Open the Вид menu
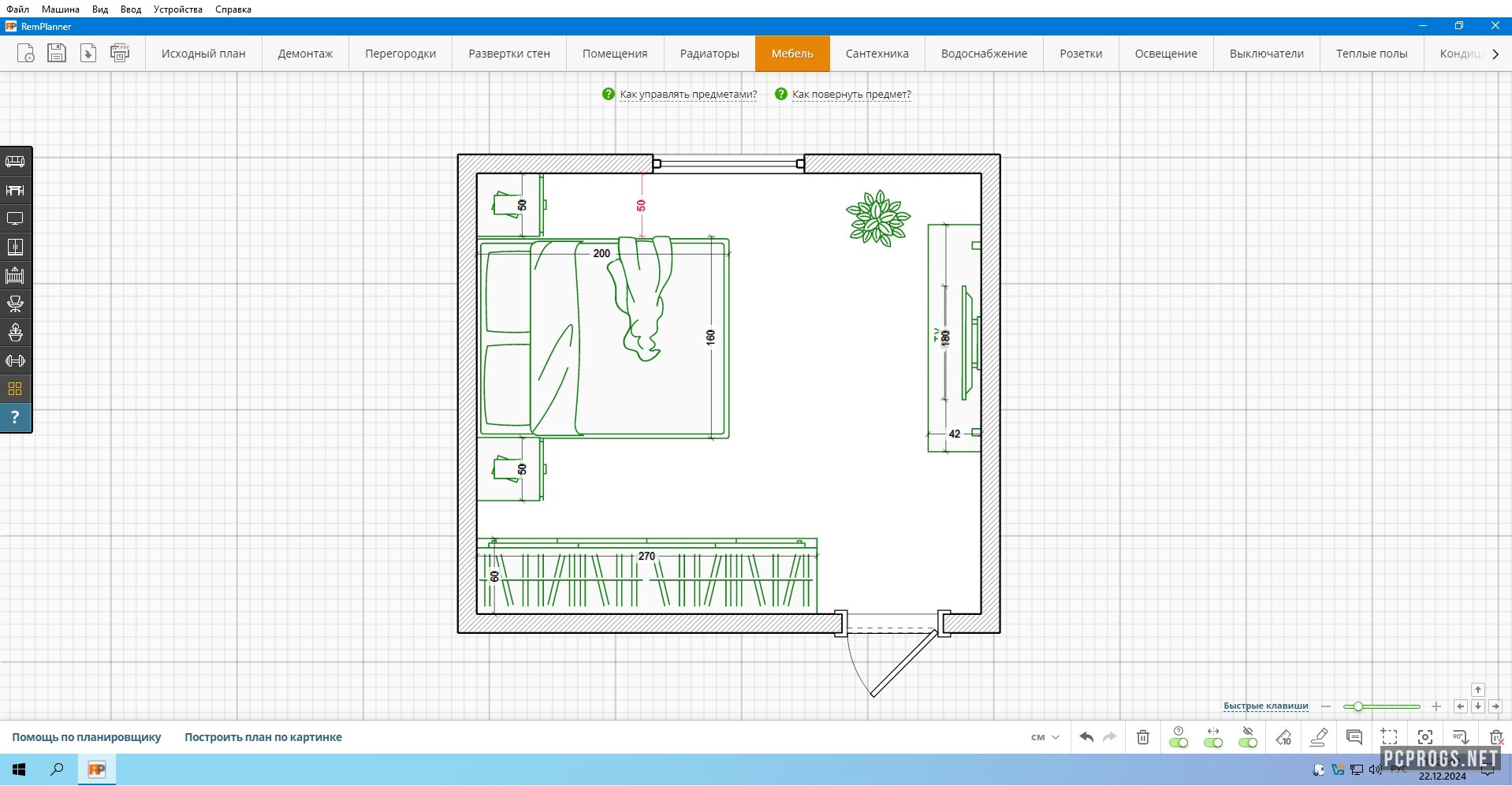The height and width of the screenshot is (786, 1512). coord(100,9)
